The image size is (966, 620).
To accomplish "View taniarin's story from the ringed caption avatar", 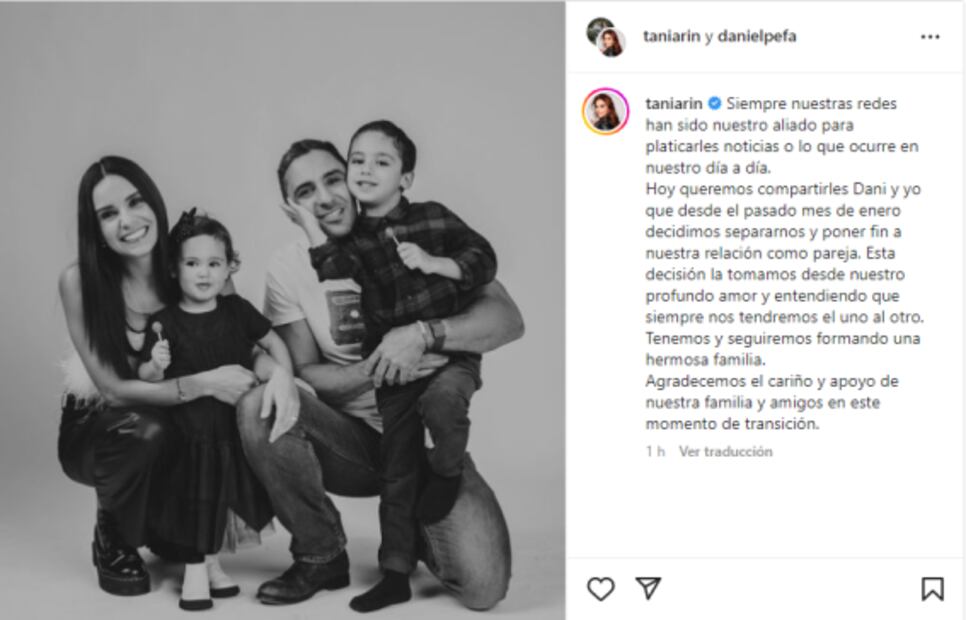I will 606,111.
